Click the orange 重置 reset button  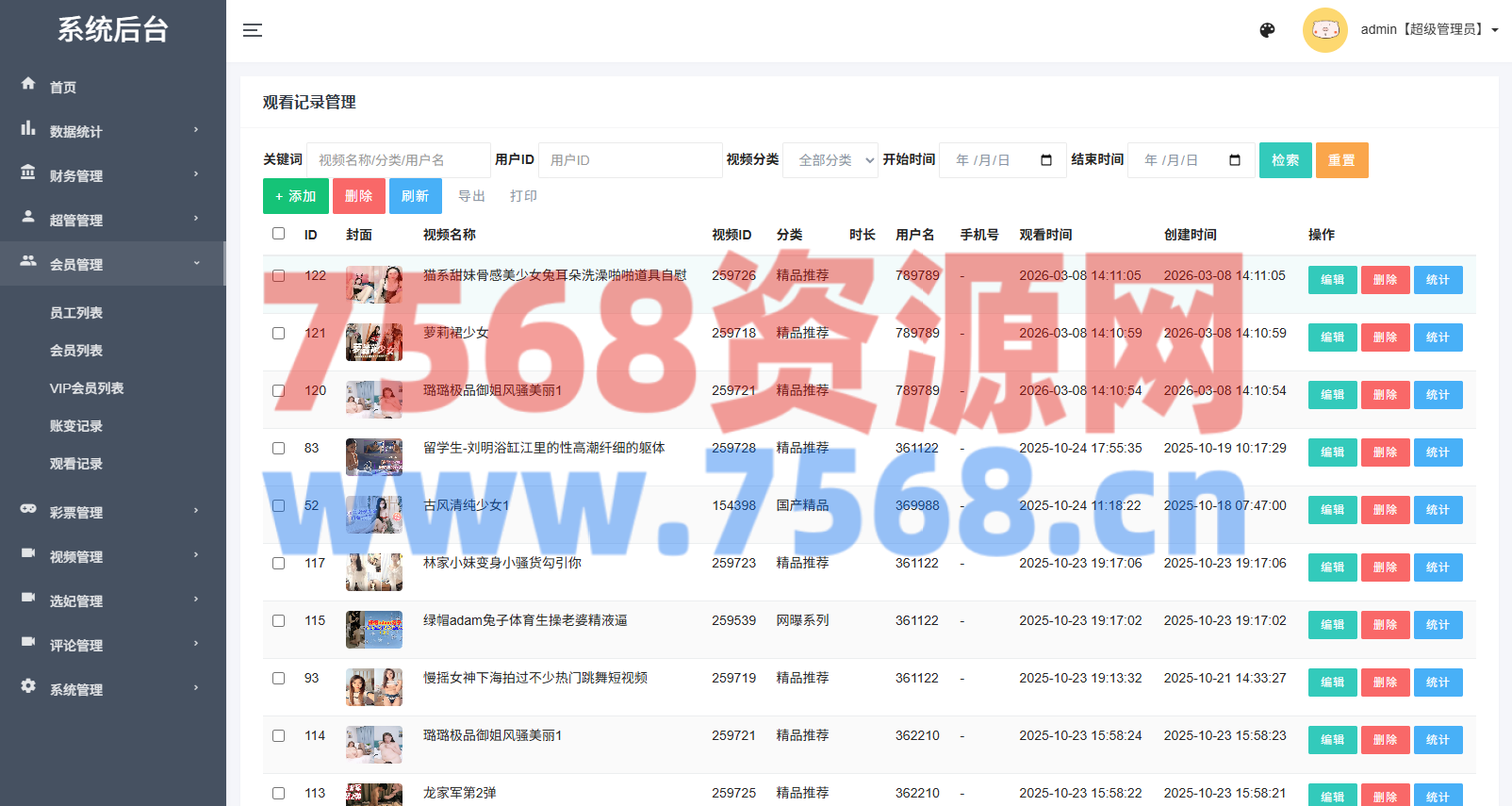coord(1341,160)
